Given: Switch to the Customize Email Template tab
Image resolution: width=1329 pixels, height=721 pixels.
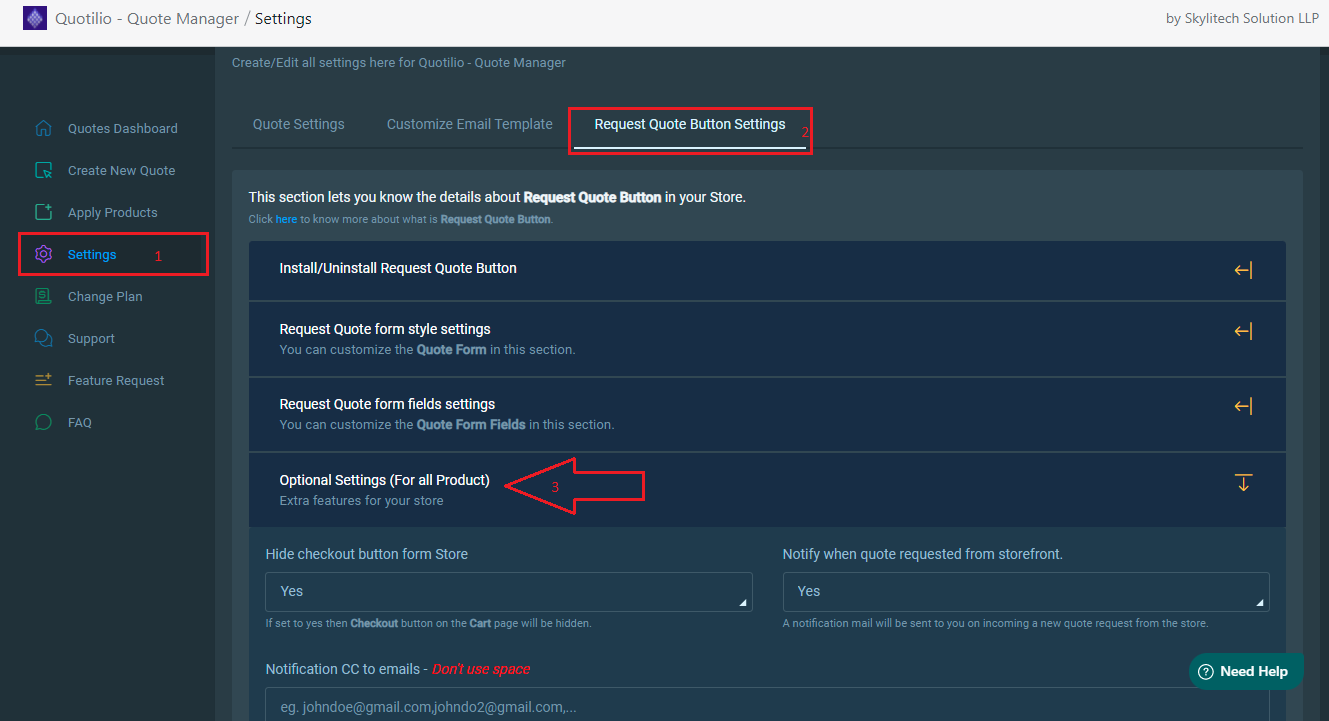Looking at the screenshot, I should pos(470,124).
